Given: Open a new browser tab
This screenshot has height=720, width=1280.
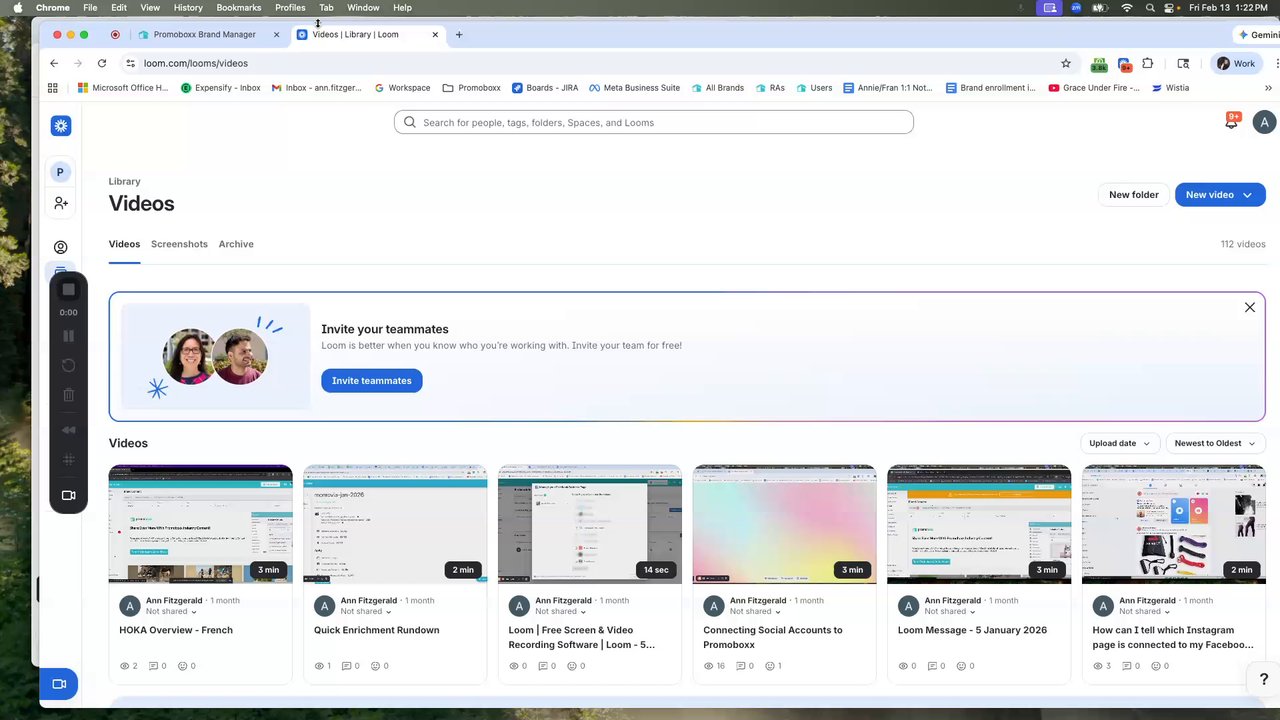Looking at the screenshot, I should pos(459,34).
